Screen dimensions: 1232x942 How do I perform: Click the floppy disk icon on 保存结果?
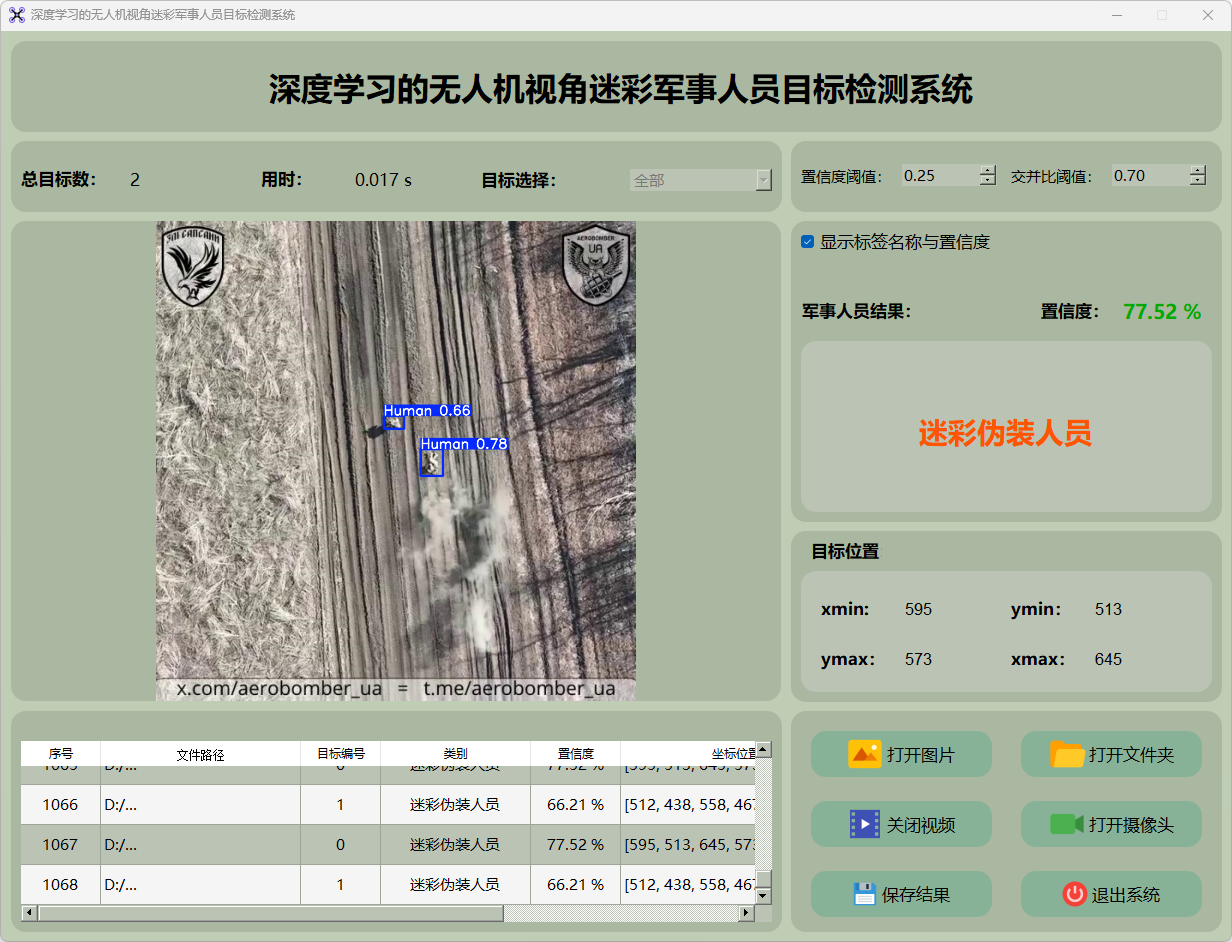tap(864, 894)
